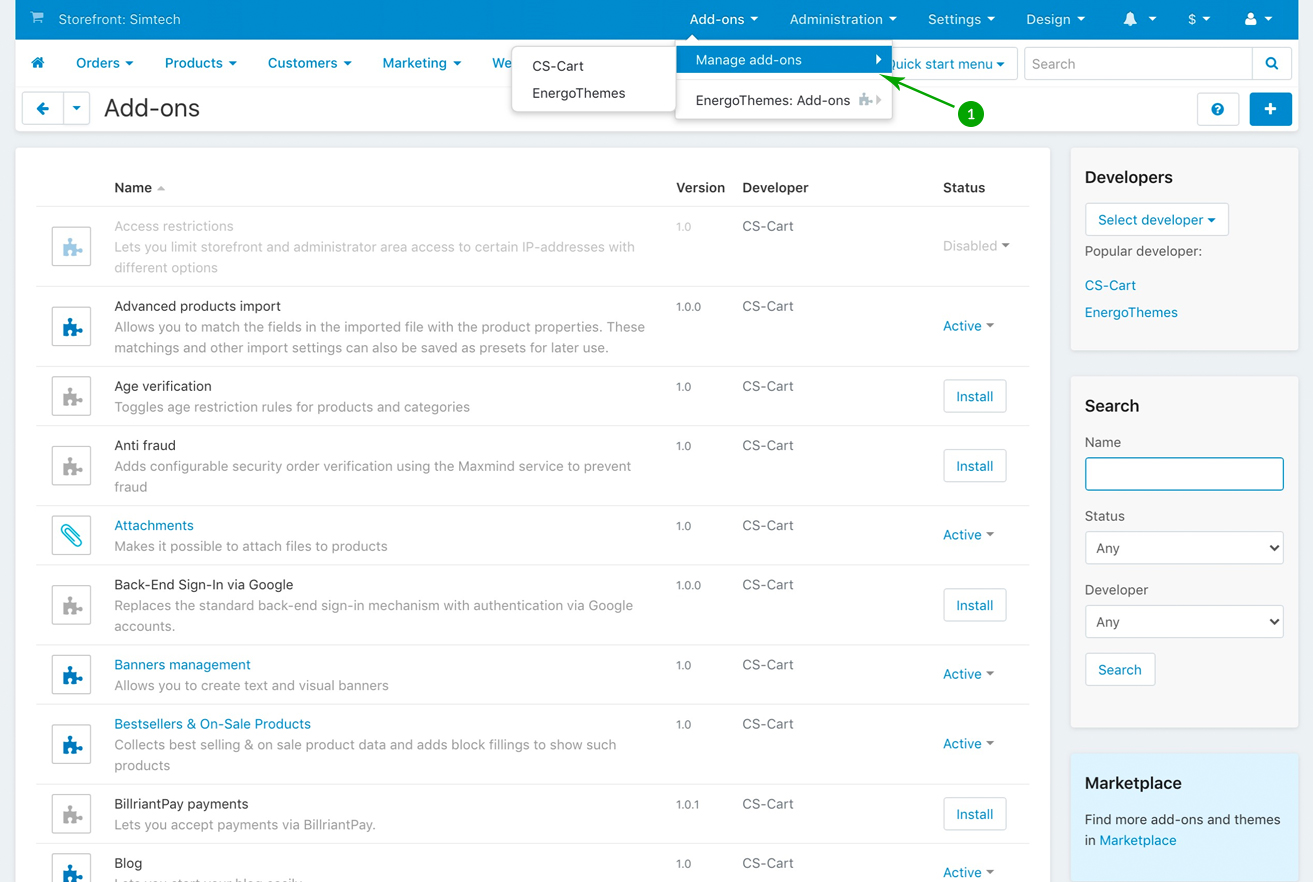1313x882 pixels.
Task: Install the Age verification add-on
Action: pyautogui.click(x=974, y=397)
